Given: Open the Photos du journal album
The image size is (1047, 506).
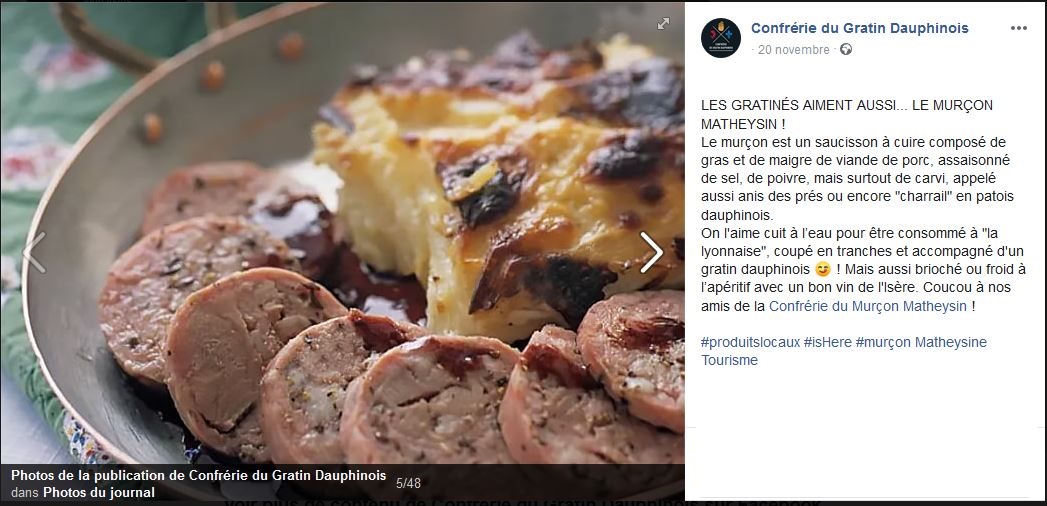Looking at the screenshot, I should pos(99,493).
